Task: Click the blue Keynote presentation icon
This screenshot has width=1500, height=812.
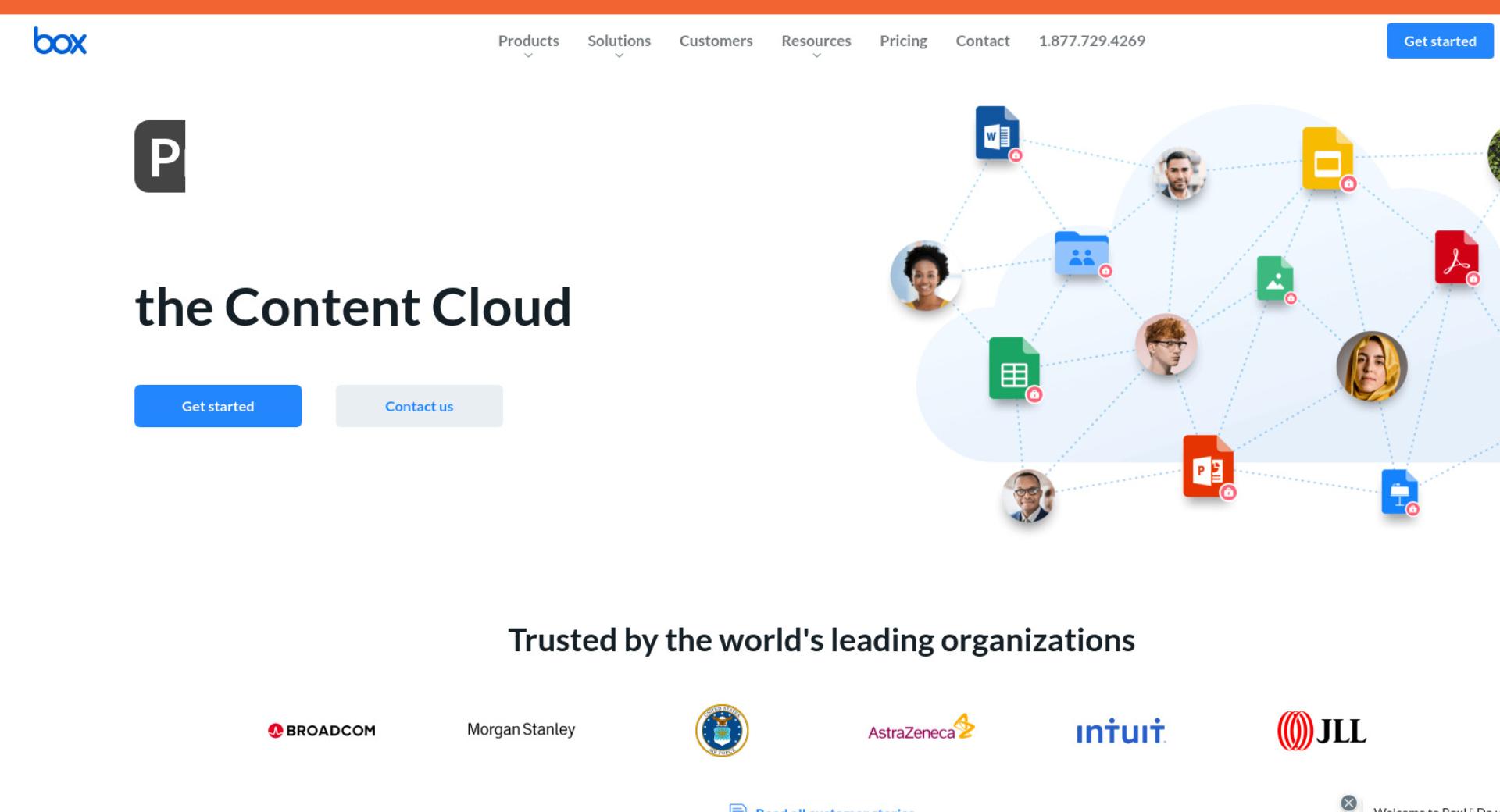Action: [1399, 491]
